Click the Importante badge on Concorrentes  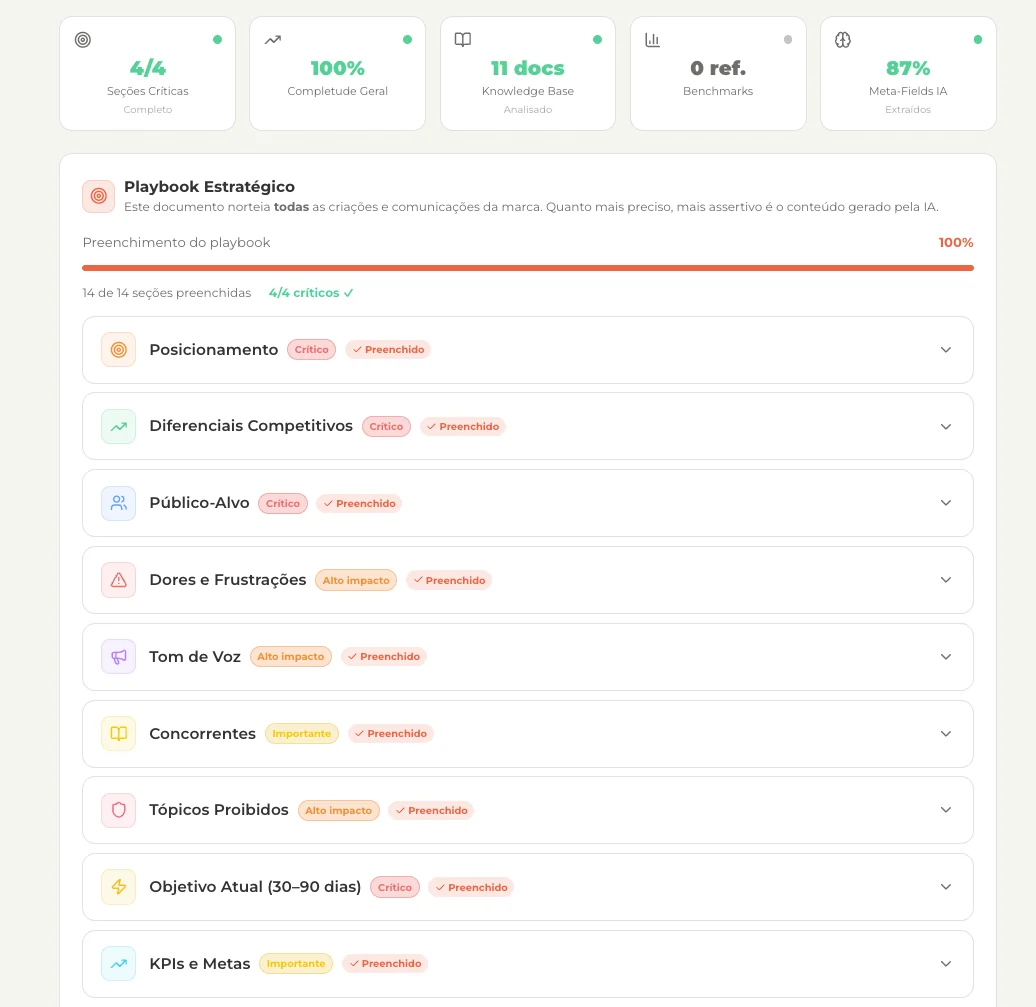coord(301,733)
